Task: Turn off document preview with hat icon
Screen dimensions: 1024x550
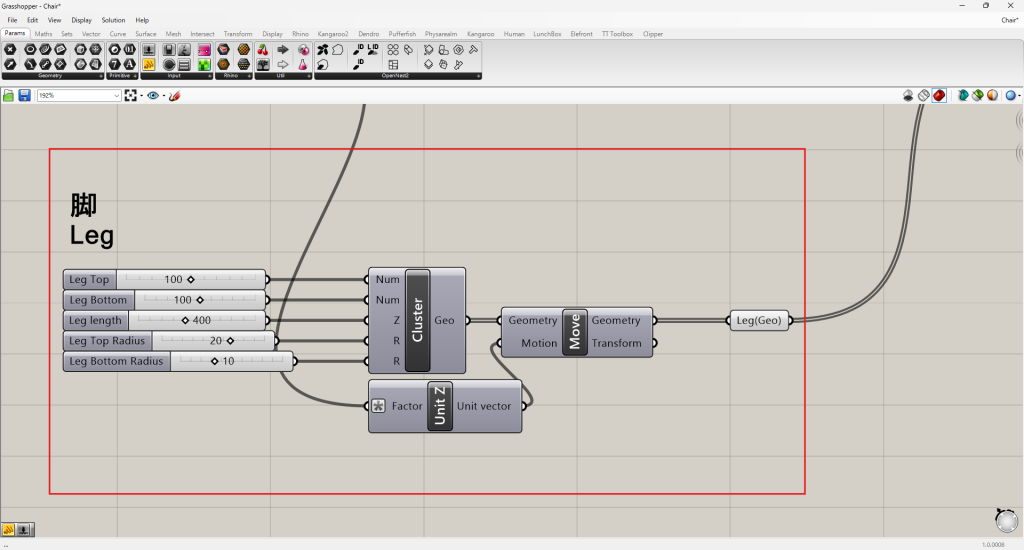Action: click(908, 95)
